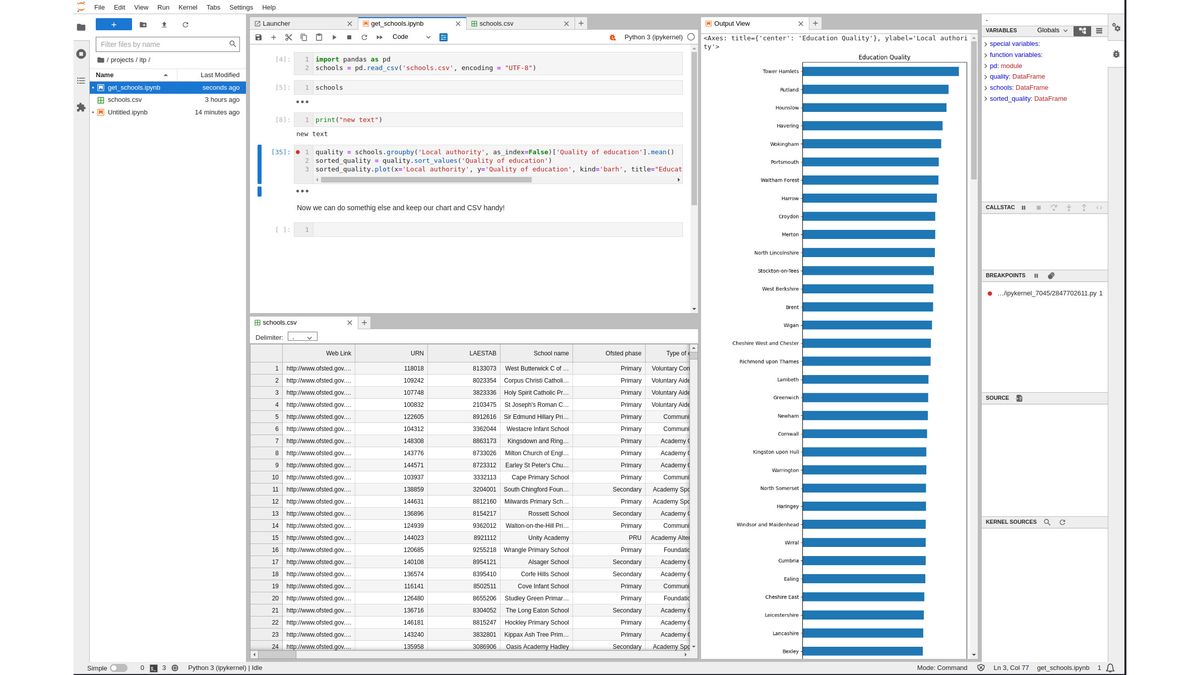Open the file browser sidebar icon
This screenshot has width=1200, height=675.
point(80,27)
